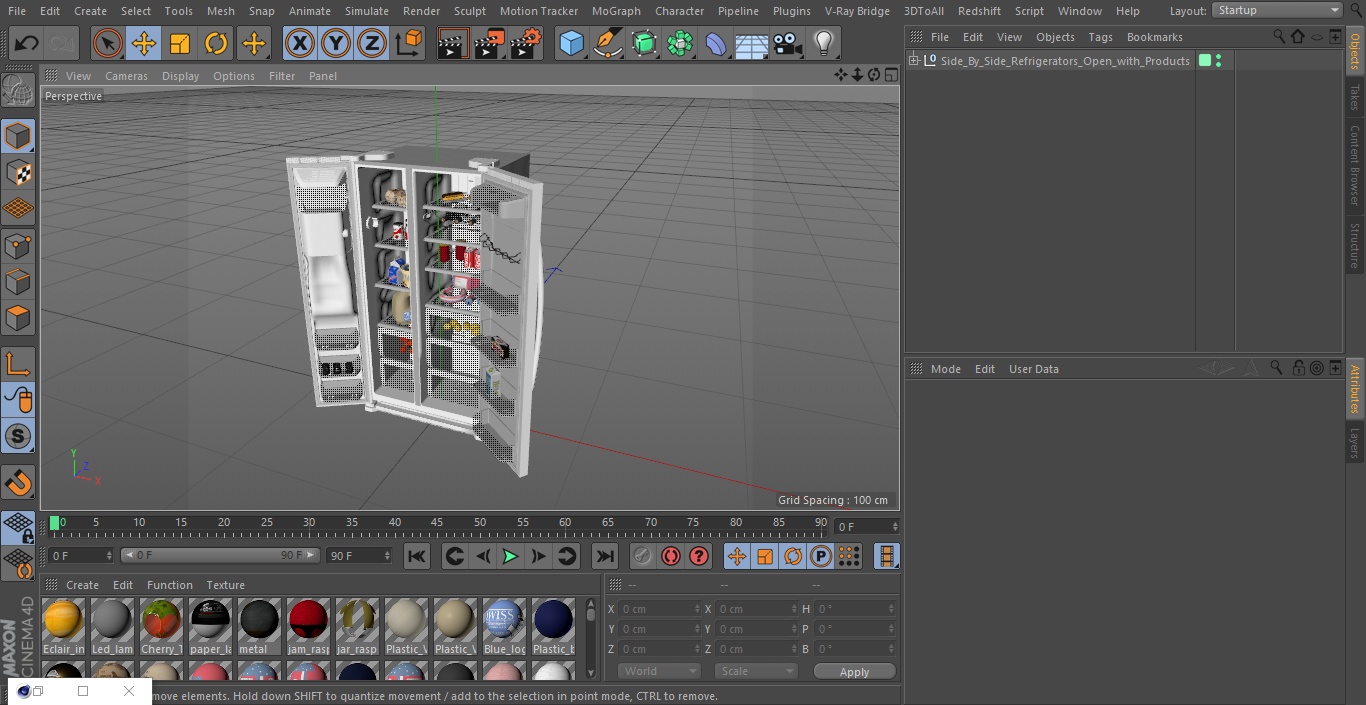The width and height of the screenshot is (1366, 705).
Task: Go to the end of the animation
Action: pyautogui.click(x=605, y=556)
